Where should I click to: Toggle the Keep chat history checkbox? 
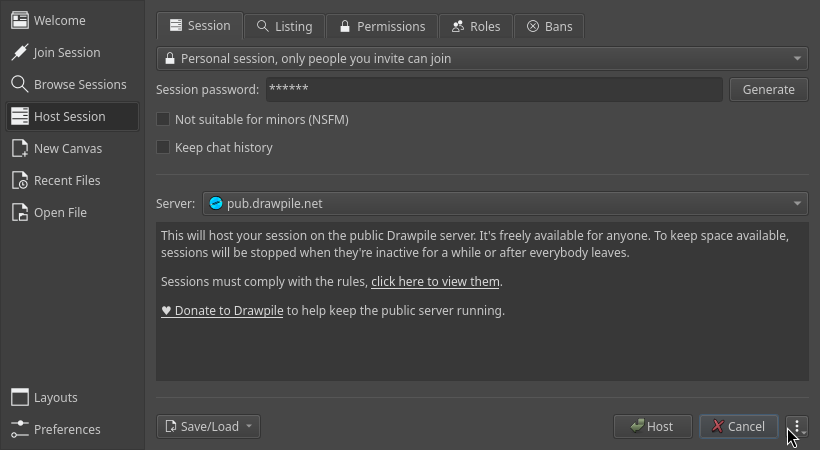coord(163,148)
